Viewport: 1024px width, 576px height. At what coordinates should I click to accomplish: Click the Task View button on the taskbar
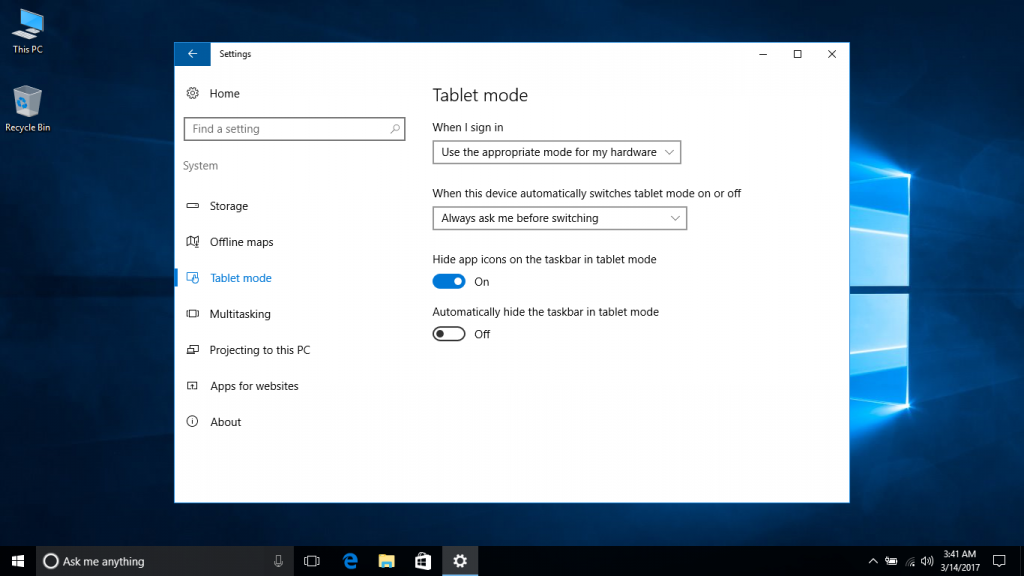click(311, 561)
